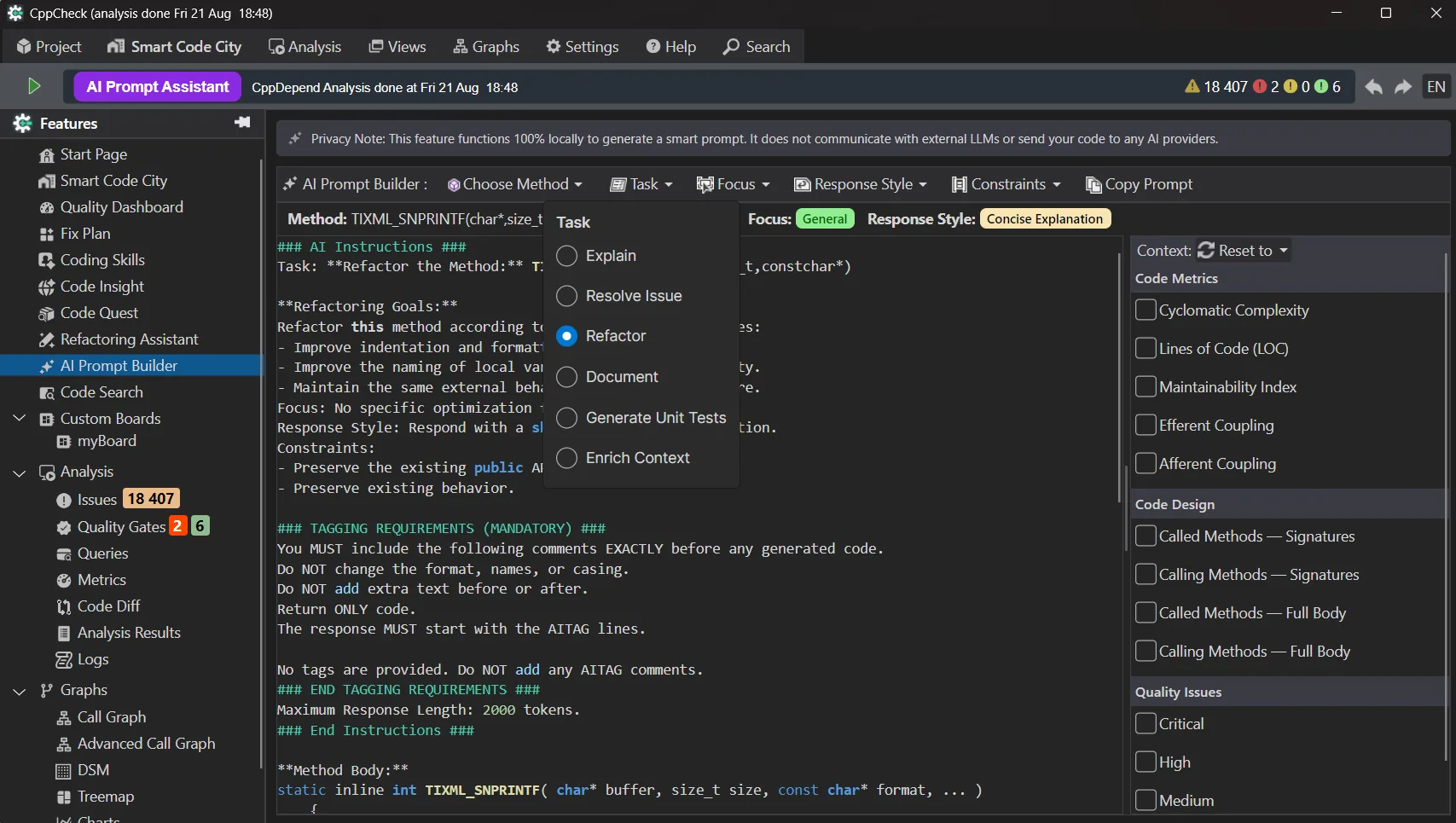Collapse the Analysis tree node
The height and width of the screenshot is (823, 1456).
20,472
